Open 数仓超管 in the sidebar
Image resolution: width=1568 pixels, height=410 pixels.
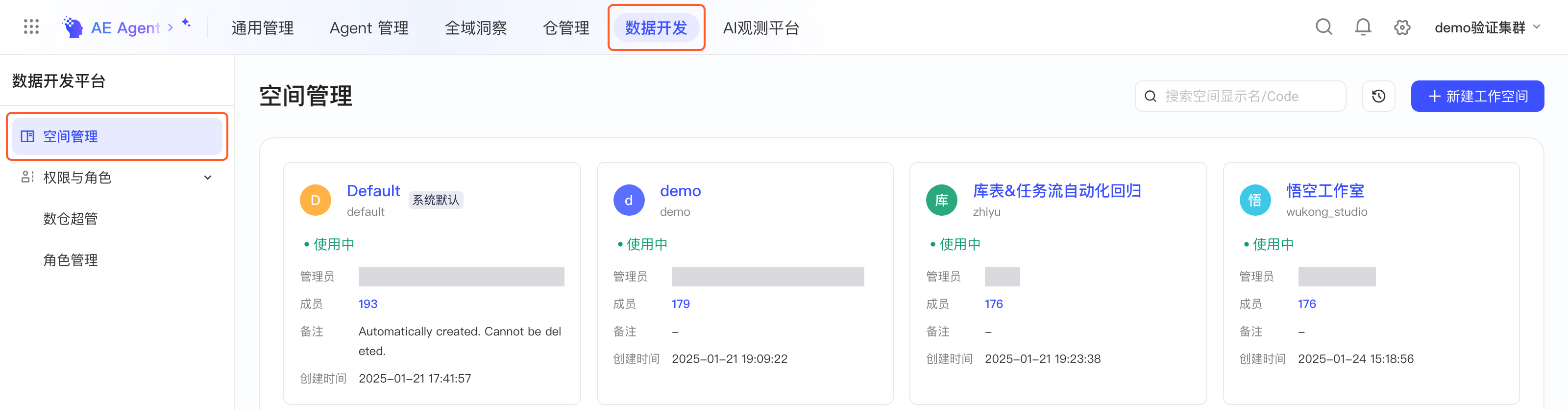tap(71, 219)
